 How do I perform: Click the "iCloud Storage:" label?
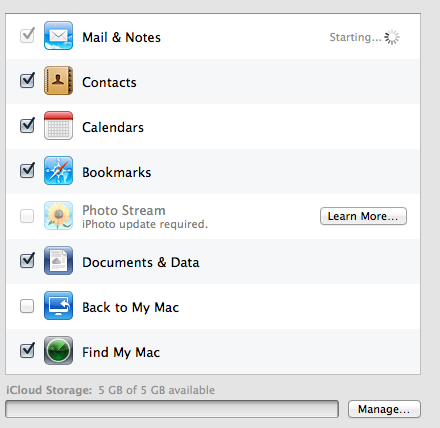(x=49, y=390)
